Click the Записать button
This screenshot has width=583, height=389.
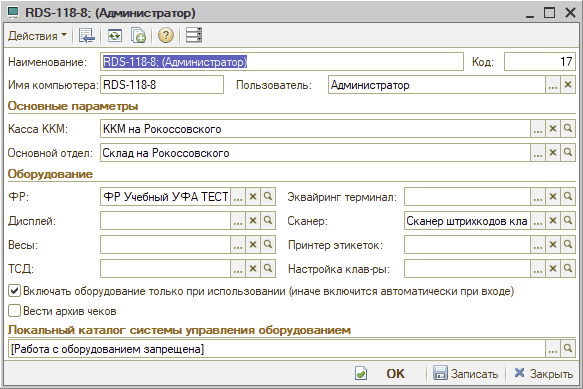pos(465,373)
